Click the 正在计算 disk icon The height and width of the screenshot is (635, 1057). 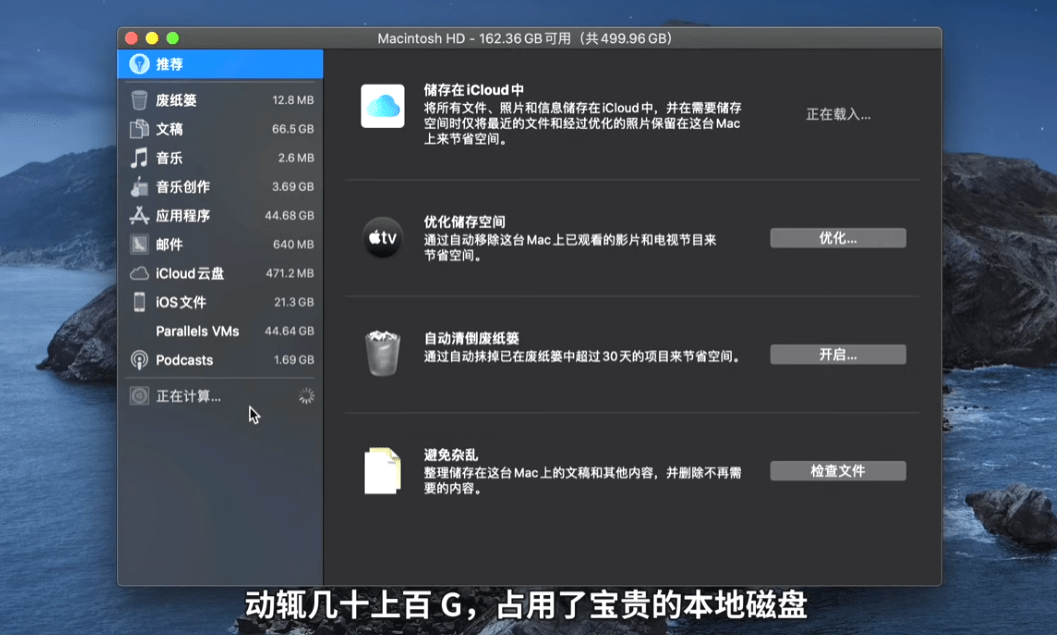(x=139, y=396)
